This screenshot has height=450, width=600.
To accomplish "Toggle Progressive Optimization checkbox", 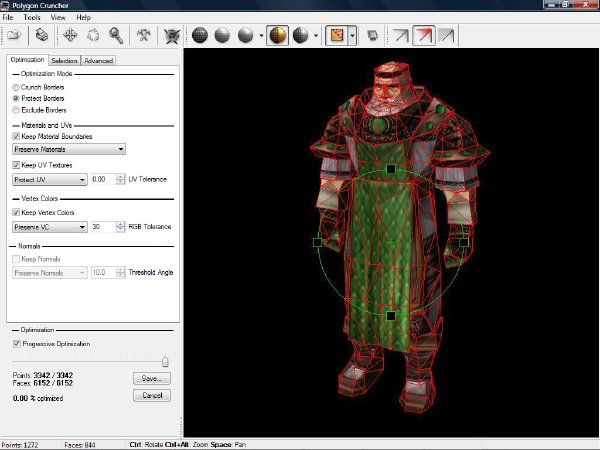I will coord(16,344).
